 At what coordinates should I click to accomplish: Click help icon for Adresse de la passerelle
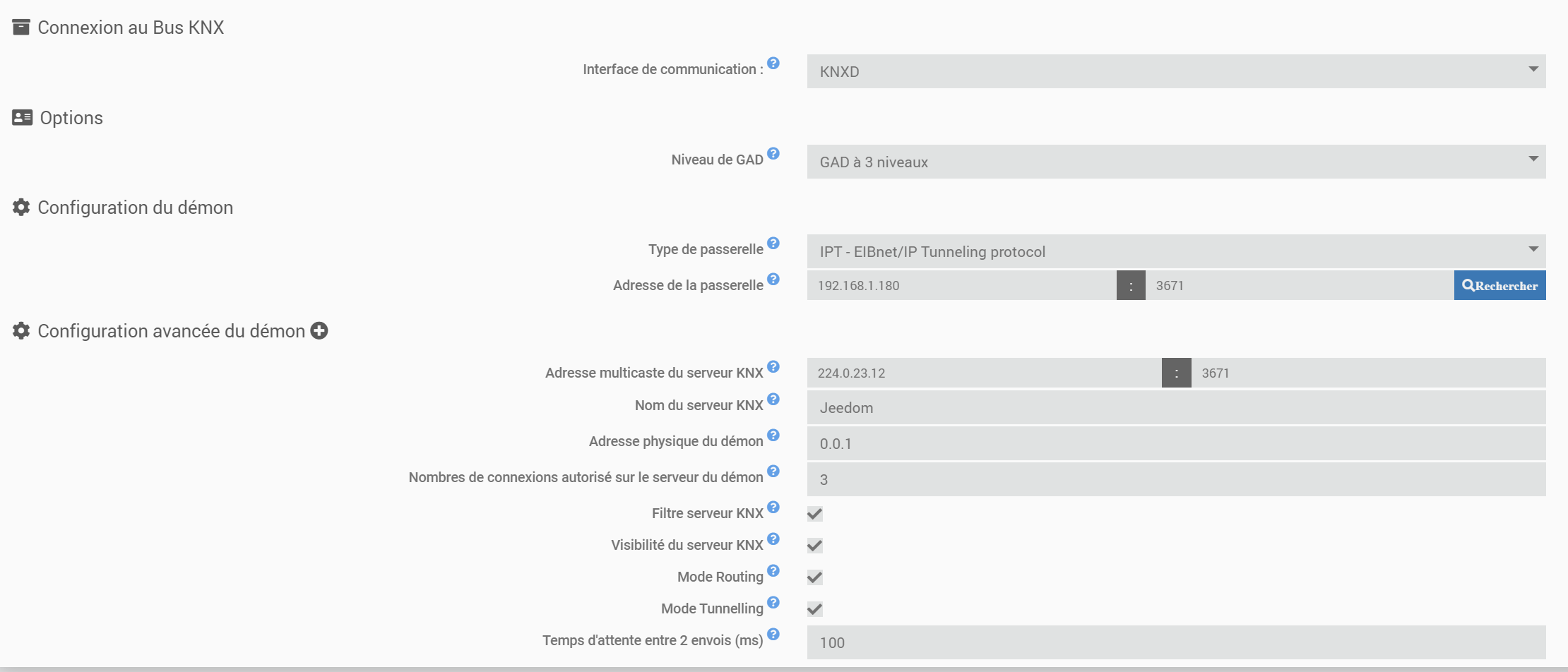(x=773, y=279)
